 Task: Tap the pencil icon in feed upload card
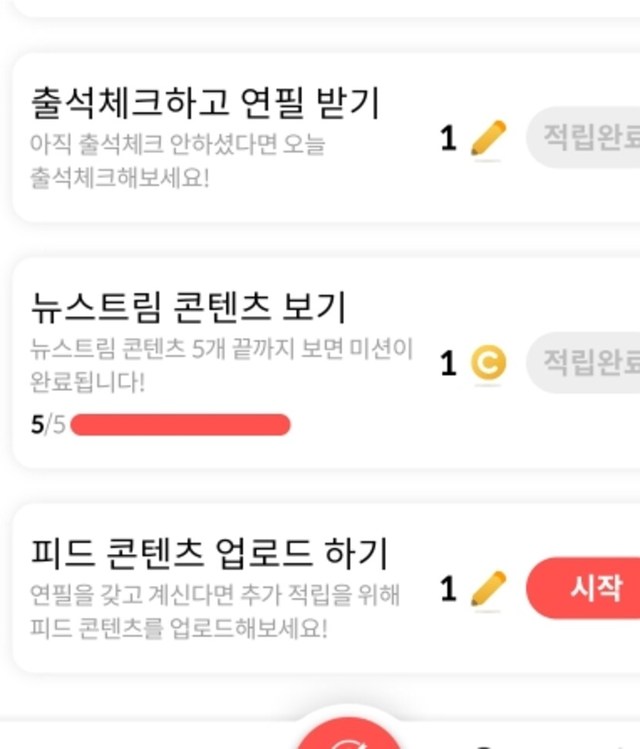(488, 588)
